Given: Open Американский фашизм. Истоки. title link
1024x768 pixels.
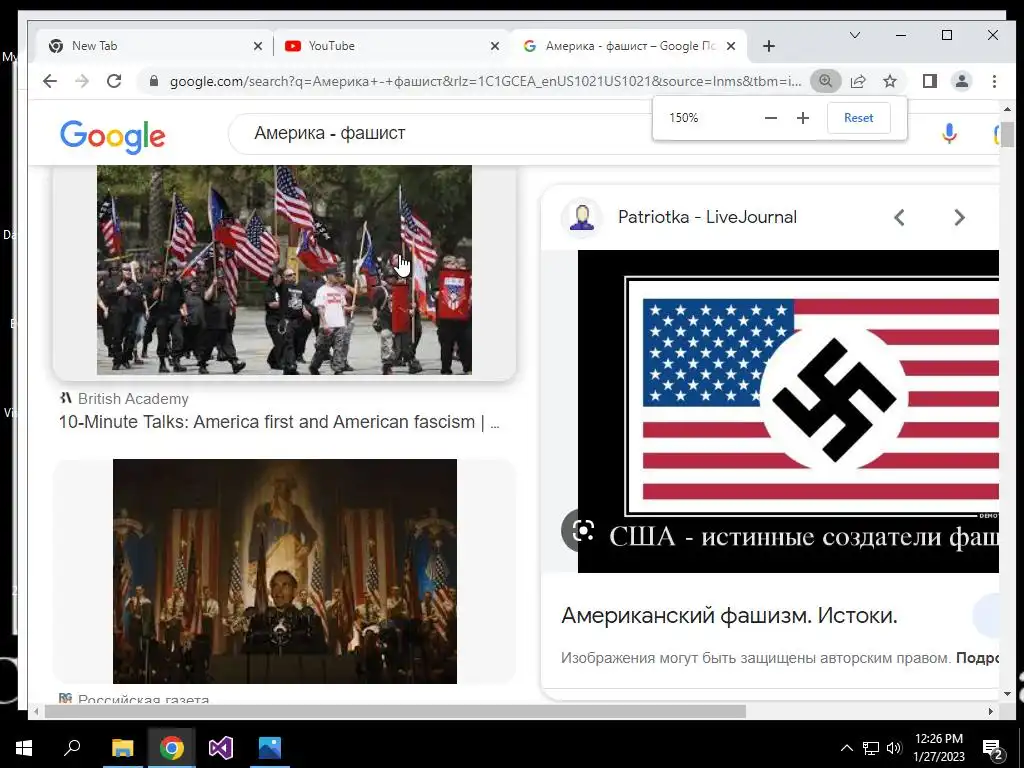Looking at the screenshot, I should (729, 615).
